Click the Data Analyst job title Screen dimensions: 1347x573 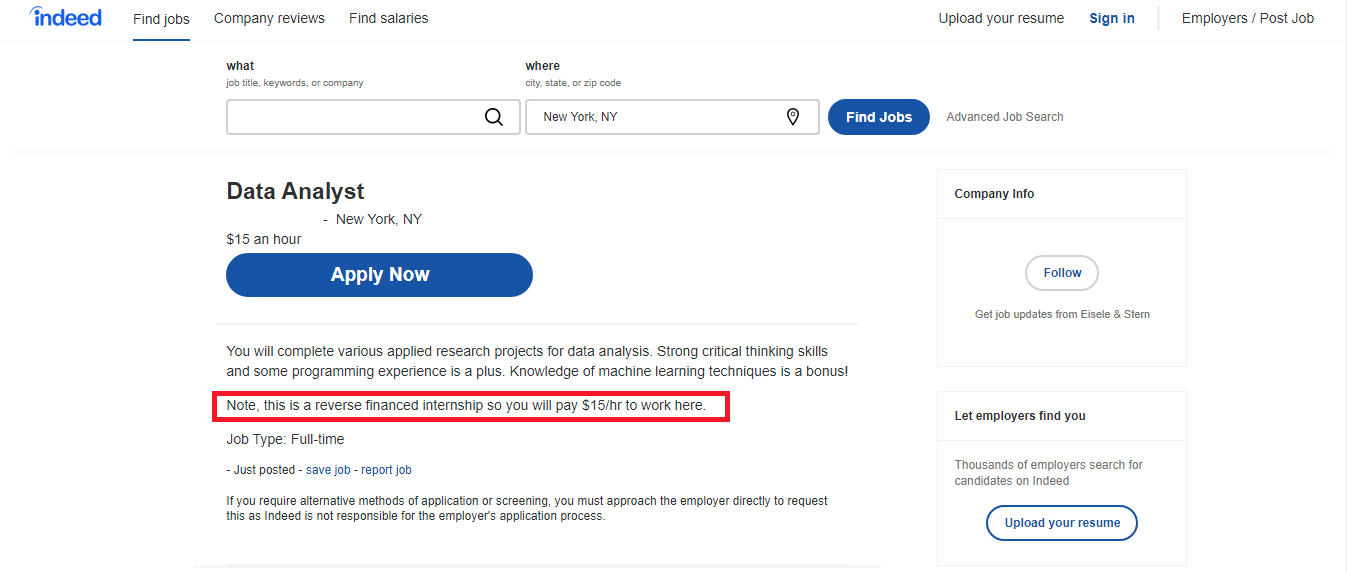tap(295, 191)
